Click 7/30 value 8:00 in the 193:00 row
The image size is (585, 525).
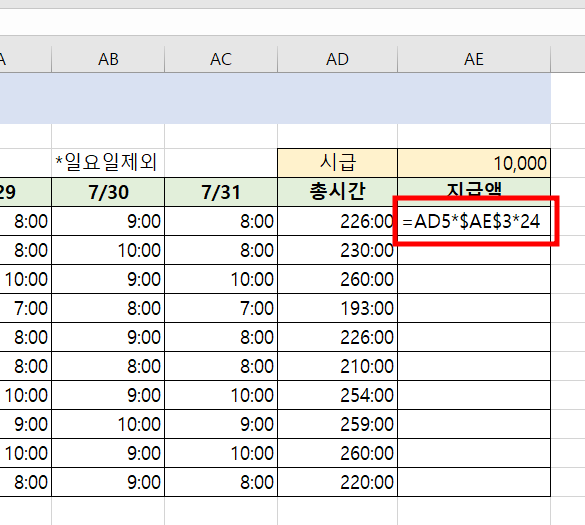click(108, 308)
